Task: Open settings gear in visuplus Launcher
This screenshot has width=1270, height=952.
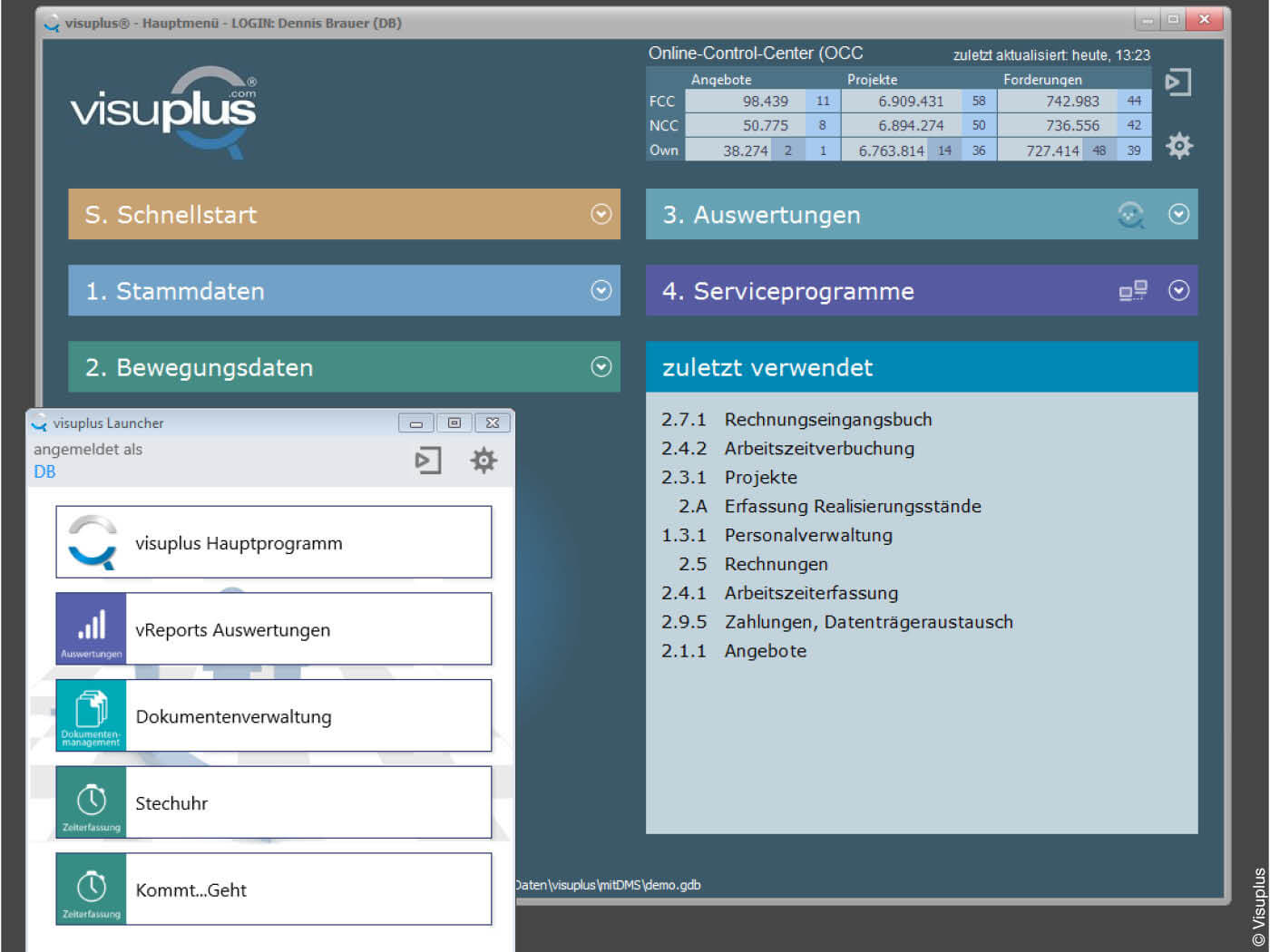Action: [x=483, y=461]
